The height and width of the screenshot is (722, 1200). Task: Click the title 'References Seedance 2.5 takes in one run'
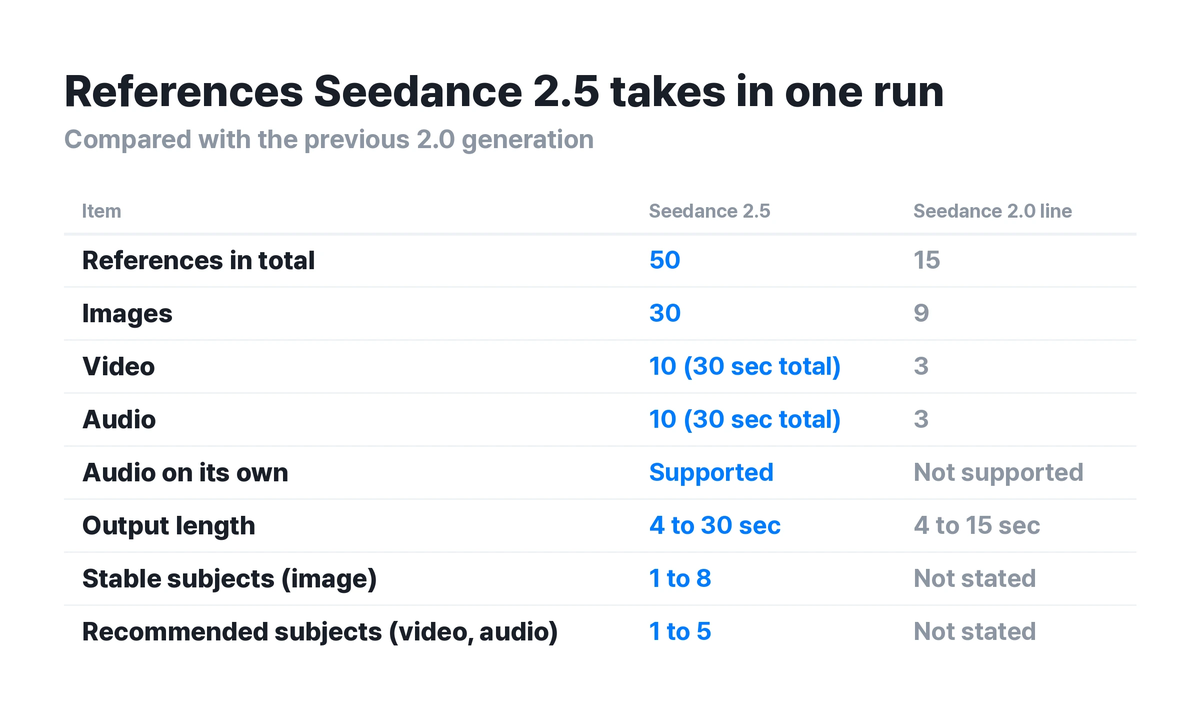504,92
